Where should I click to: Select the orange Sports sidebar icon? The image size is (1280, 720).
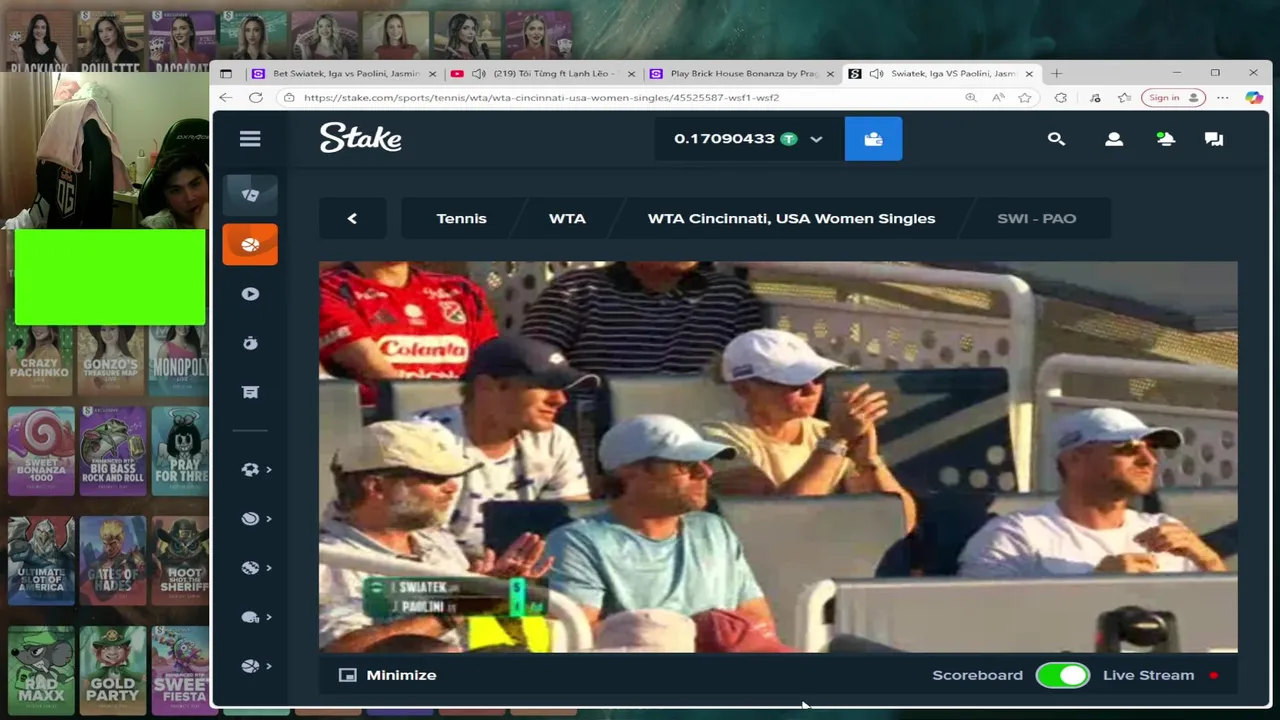[x=250, y=244]
